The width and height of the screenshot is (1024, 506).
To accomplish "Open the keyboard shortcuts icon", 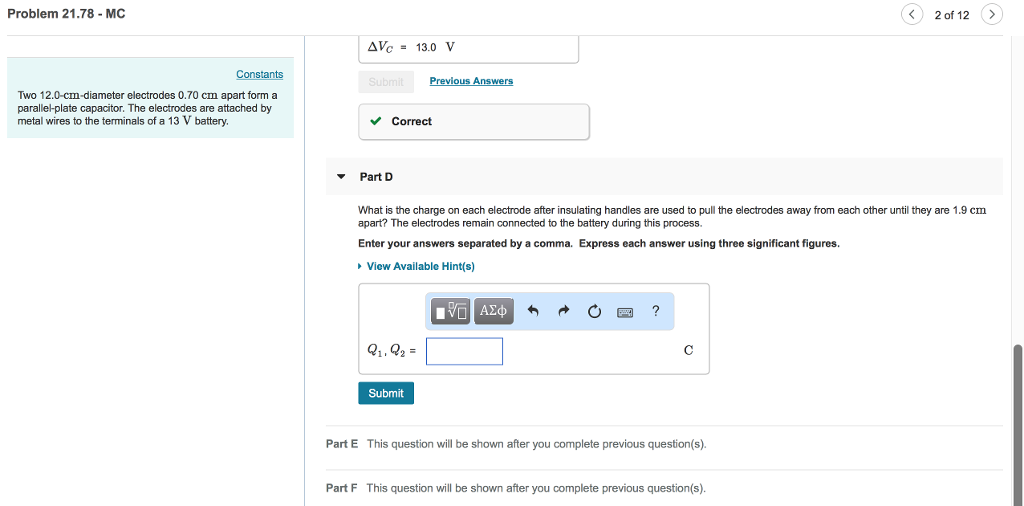I will [625, 312].
